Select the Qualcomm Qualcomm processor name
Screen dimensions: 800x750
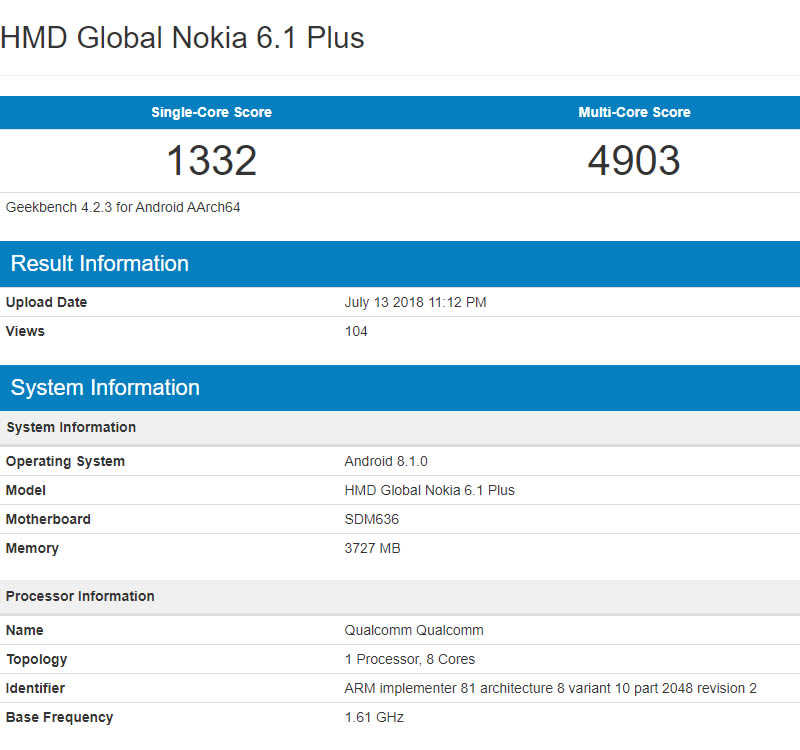(x=414, y=630)
